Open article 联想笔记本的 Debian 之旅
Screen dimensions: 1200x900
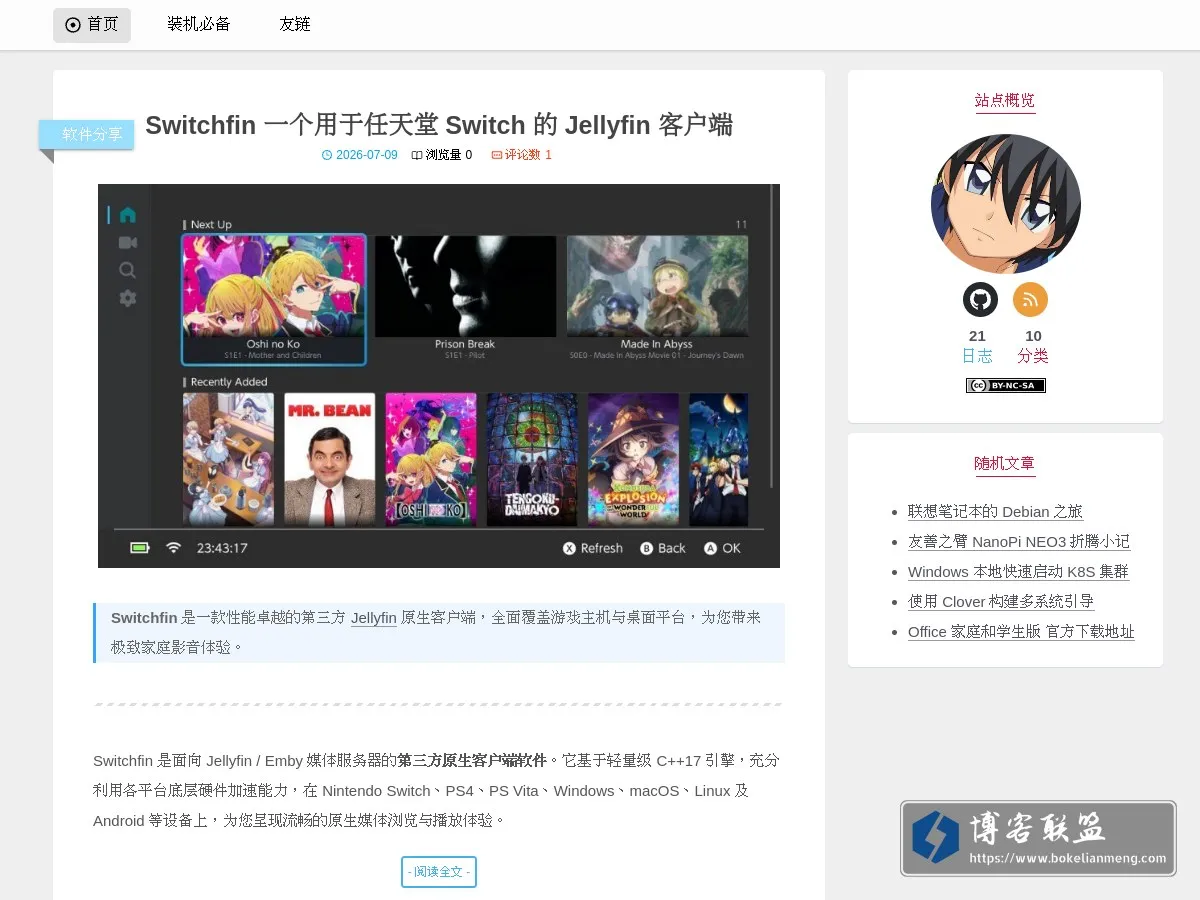(995, 512)
